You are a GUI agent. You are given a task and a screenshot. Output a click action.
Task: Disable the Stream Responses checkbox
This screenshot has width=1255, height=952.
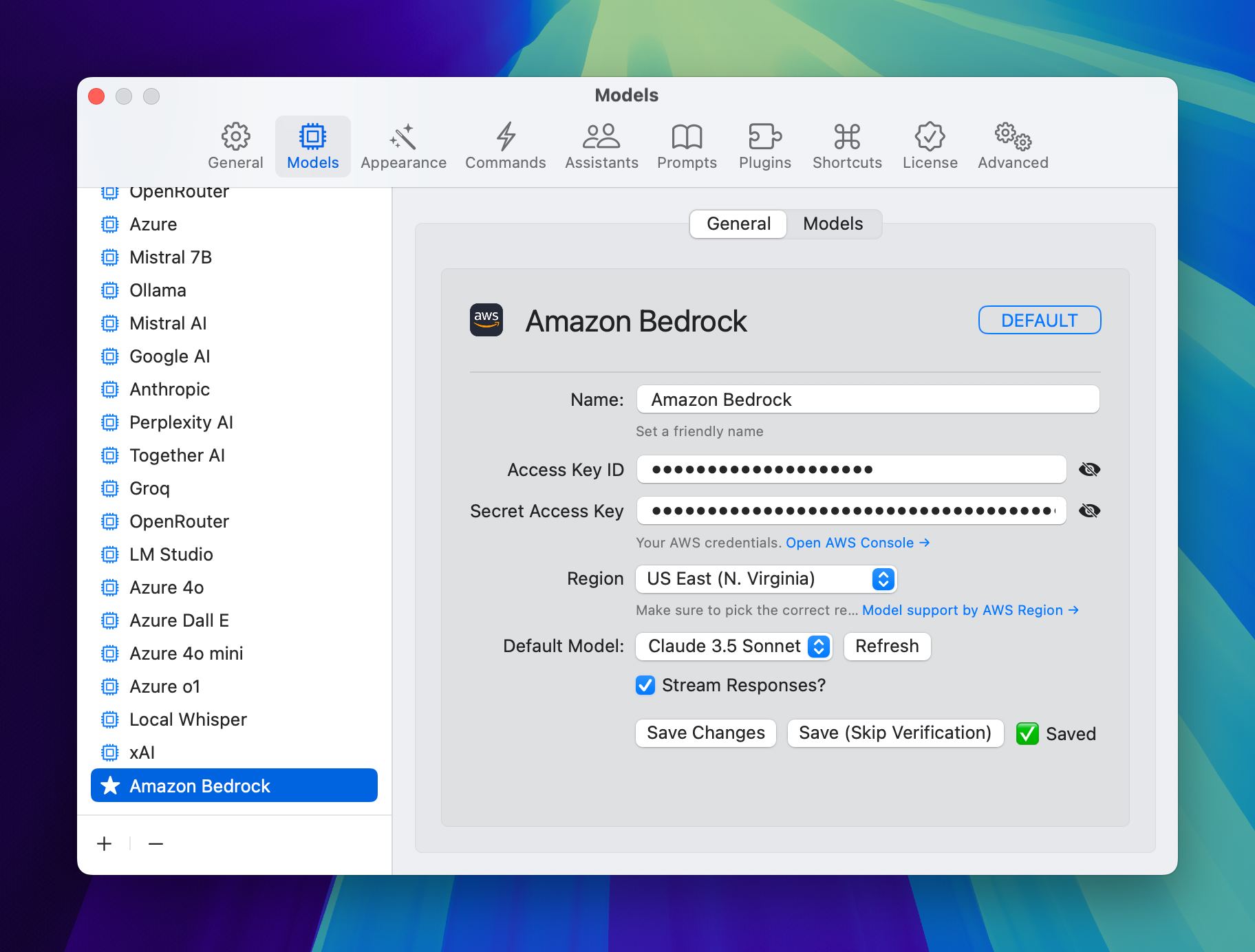(x=645, y=685)
